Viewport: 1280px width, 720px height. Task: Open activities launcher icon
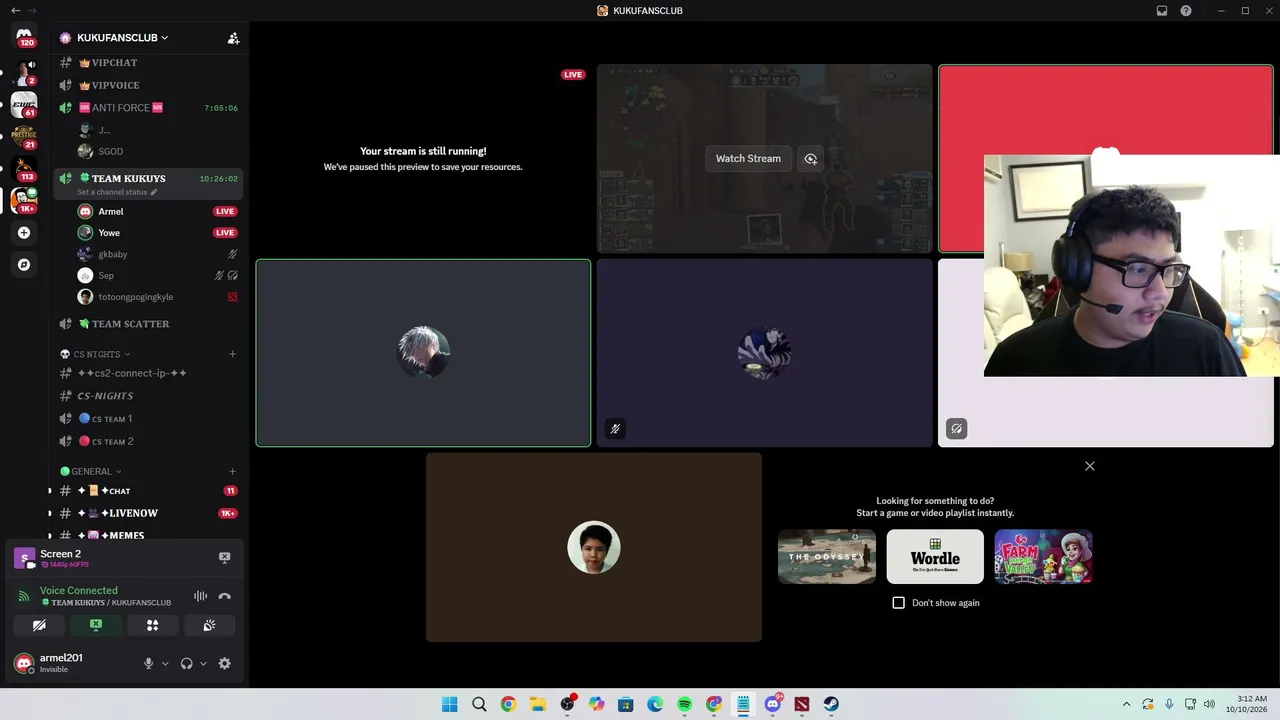click(x=152, y=625)
